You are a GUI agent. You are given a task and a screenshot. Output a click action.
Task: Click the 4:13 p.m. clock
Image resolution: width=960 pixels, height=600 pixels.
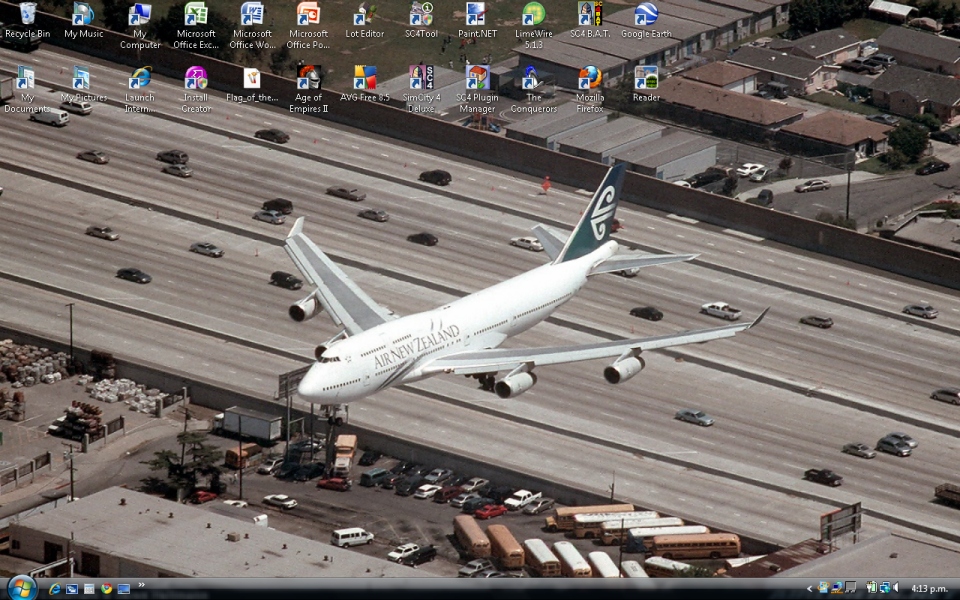(x=929, y=589)
